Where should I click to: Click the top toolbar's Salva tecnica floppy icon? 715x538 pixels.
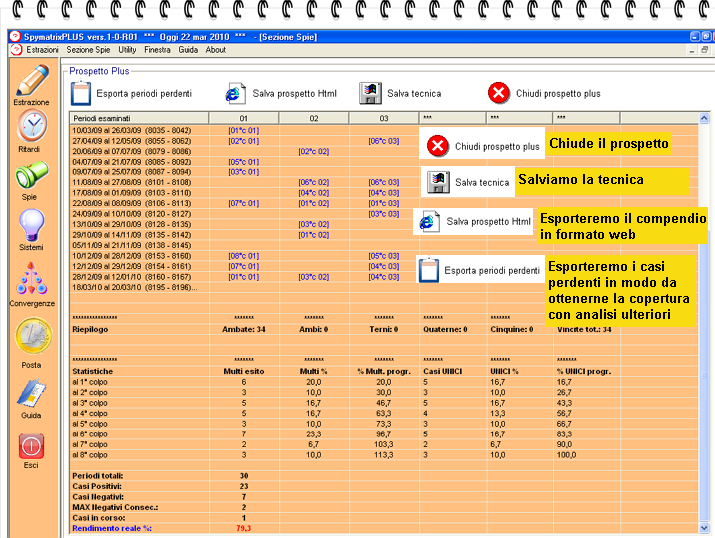[370, 93]
